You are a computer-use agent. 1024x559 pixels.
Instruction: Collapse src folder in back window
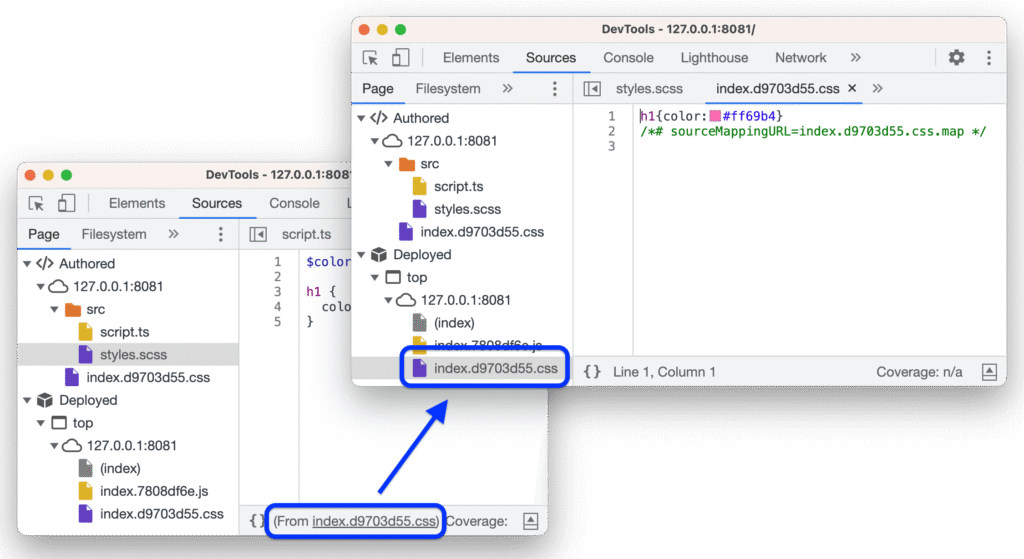pos(55,310)
